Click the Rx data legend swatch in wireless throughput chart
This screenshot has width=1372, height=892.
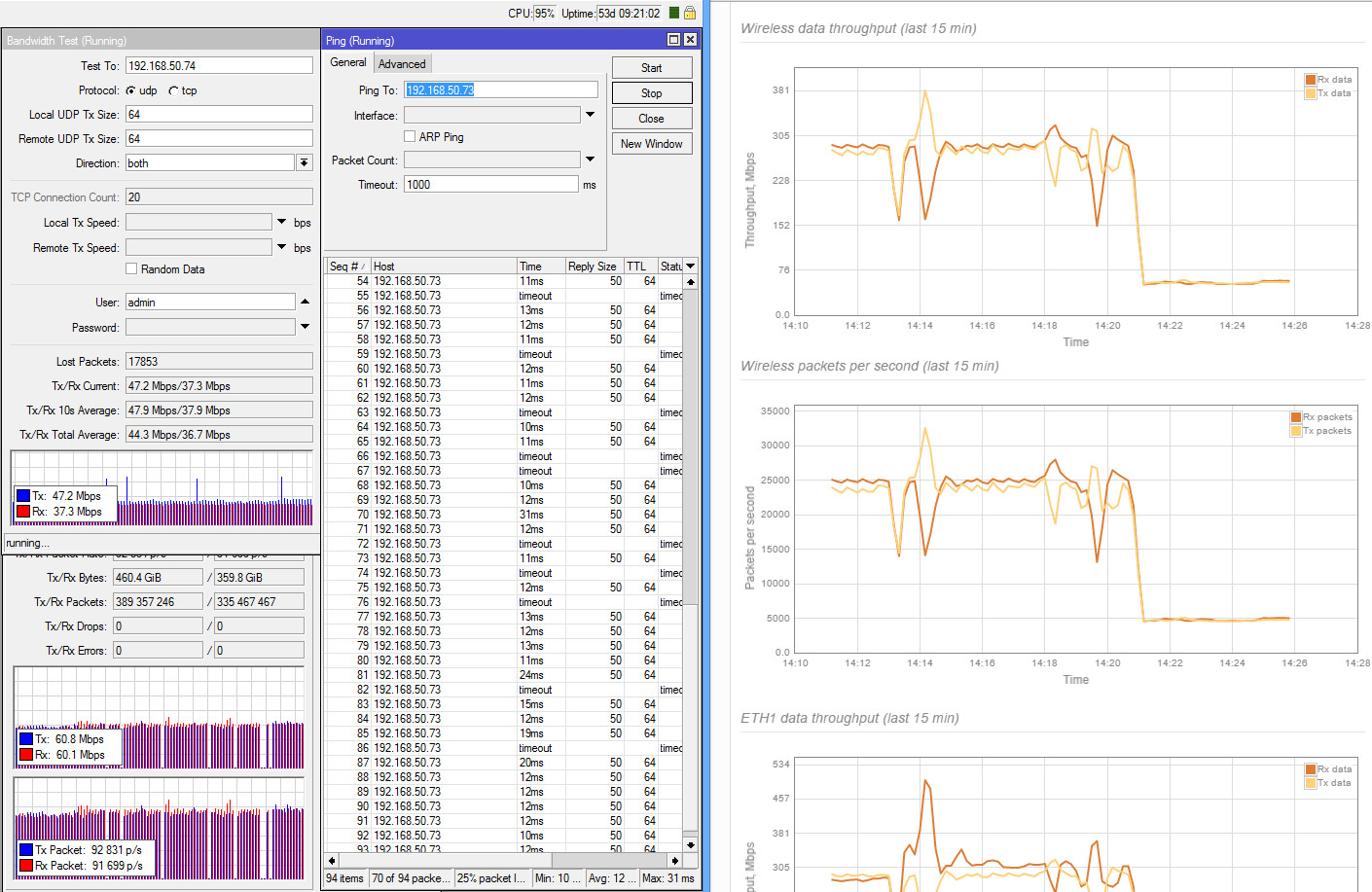(x=1311, y=80)
